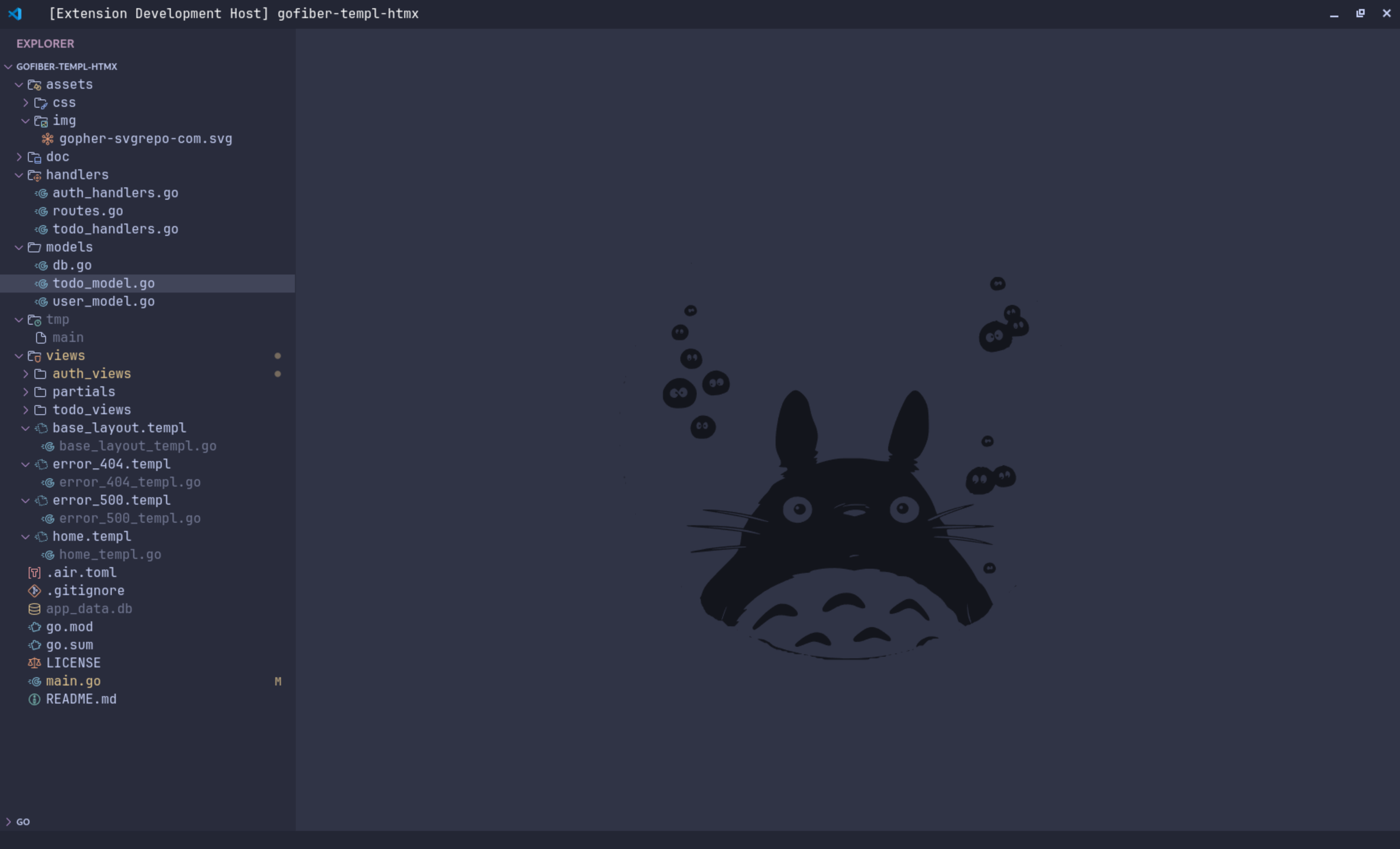Expand the auth_views folder chevron
This screenshot has width=1400, height=849.
pyautogui.click(x=25, y=374)
